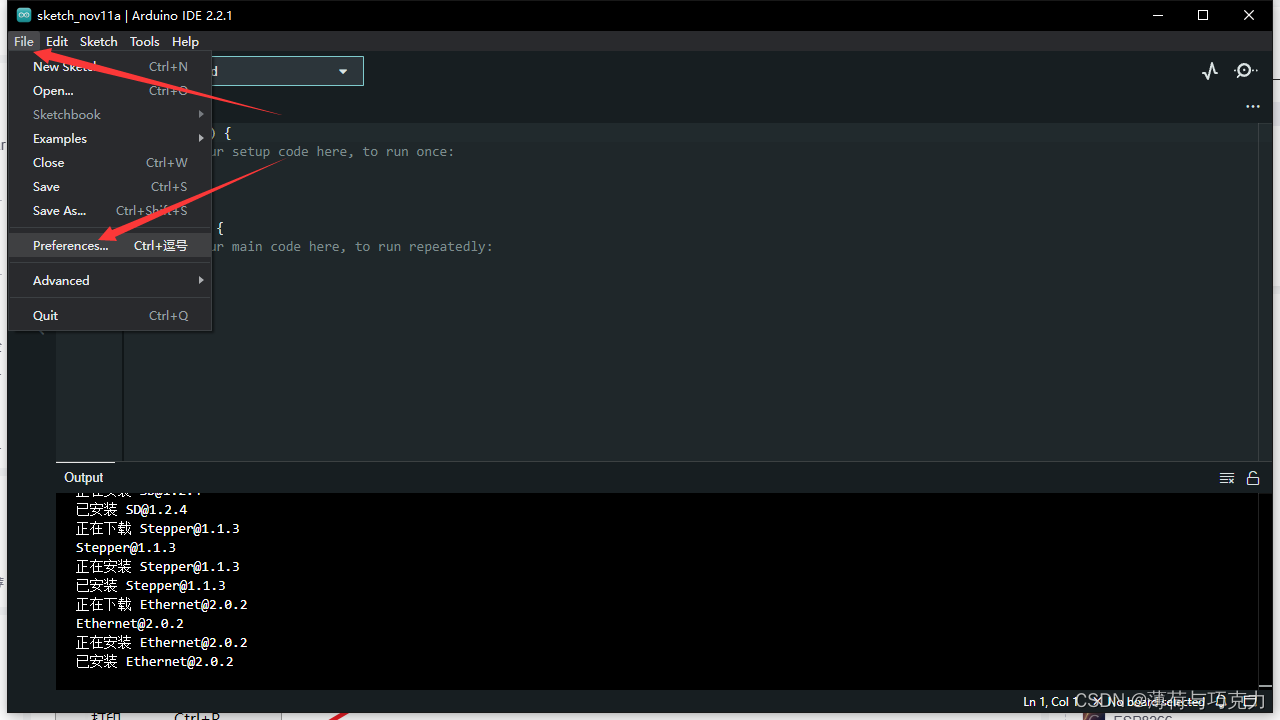Click the '正在下载 Stepper@1.1.3' output line
The width and height of the screenshot is (1280, 720).
158,528
